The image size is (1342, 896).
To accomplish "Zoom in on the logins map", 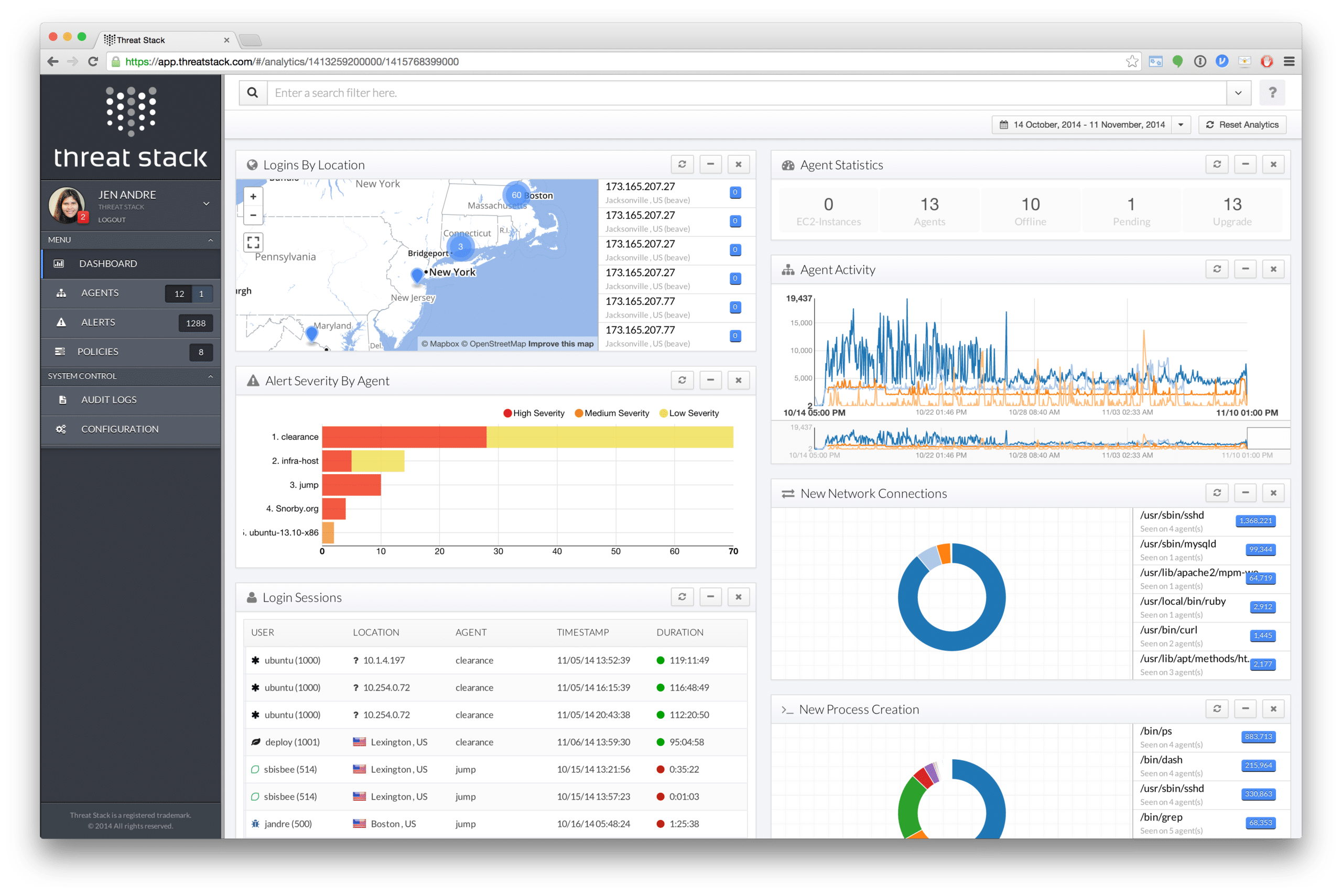I will [253, 196].
